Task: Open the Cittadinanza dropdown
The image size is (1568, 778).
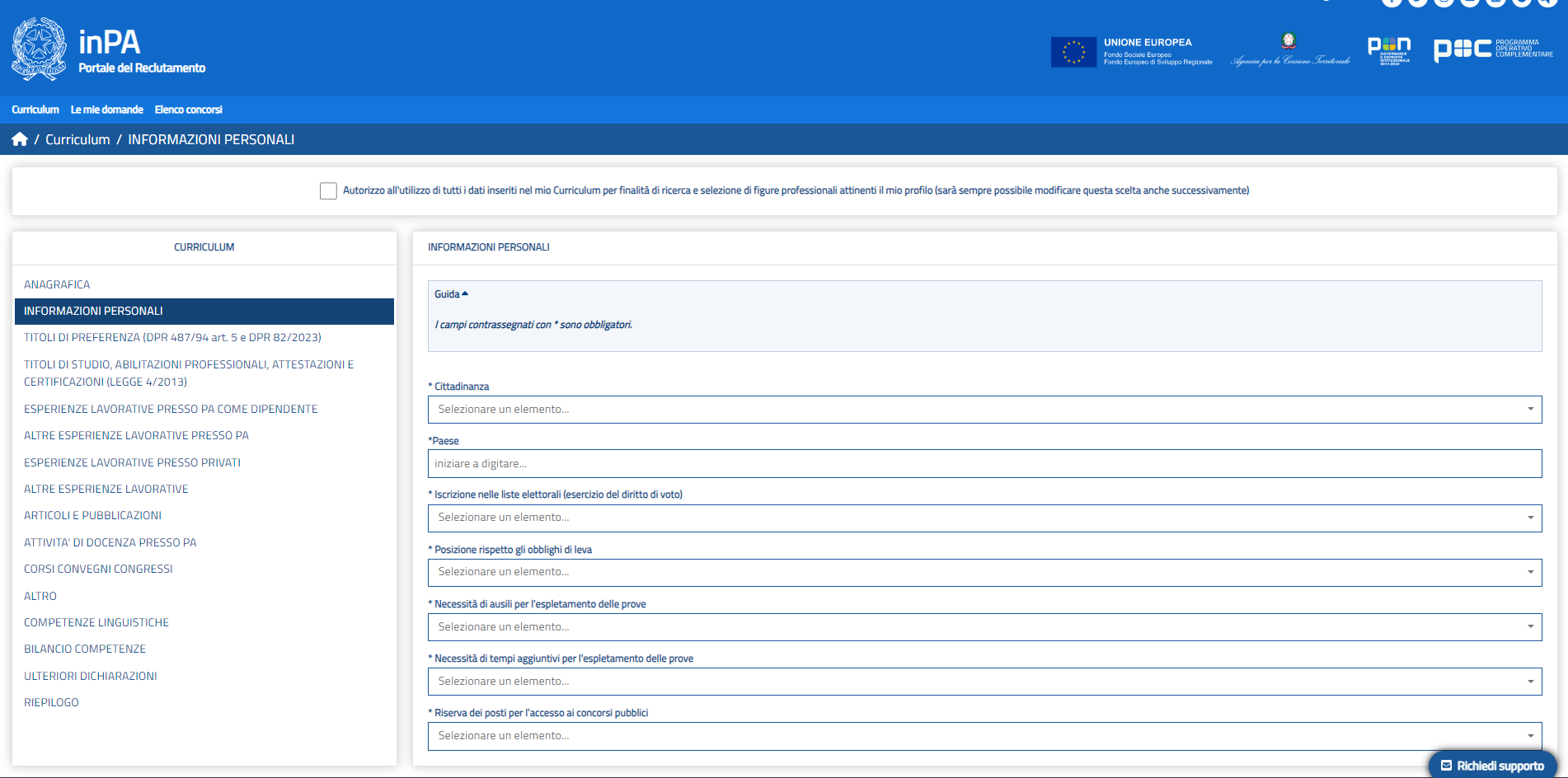Action: coord(984,410)
